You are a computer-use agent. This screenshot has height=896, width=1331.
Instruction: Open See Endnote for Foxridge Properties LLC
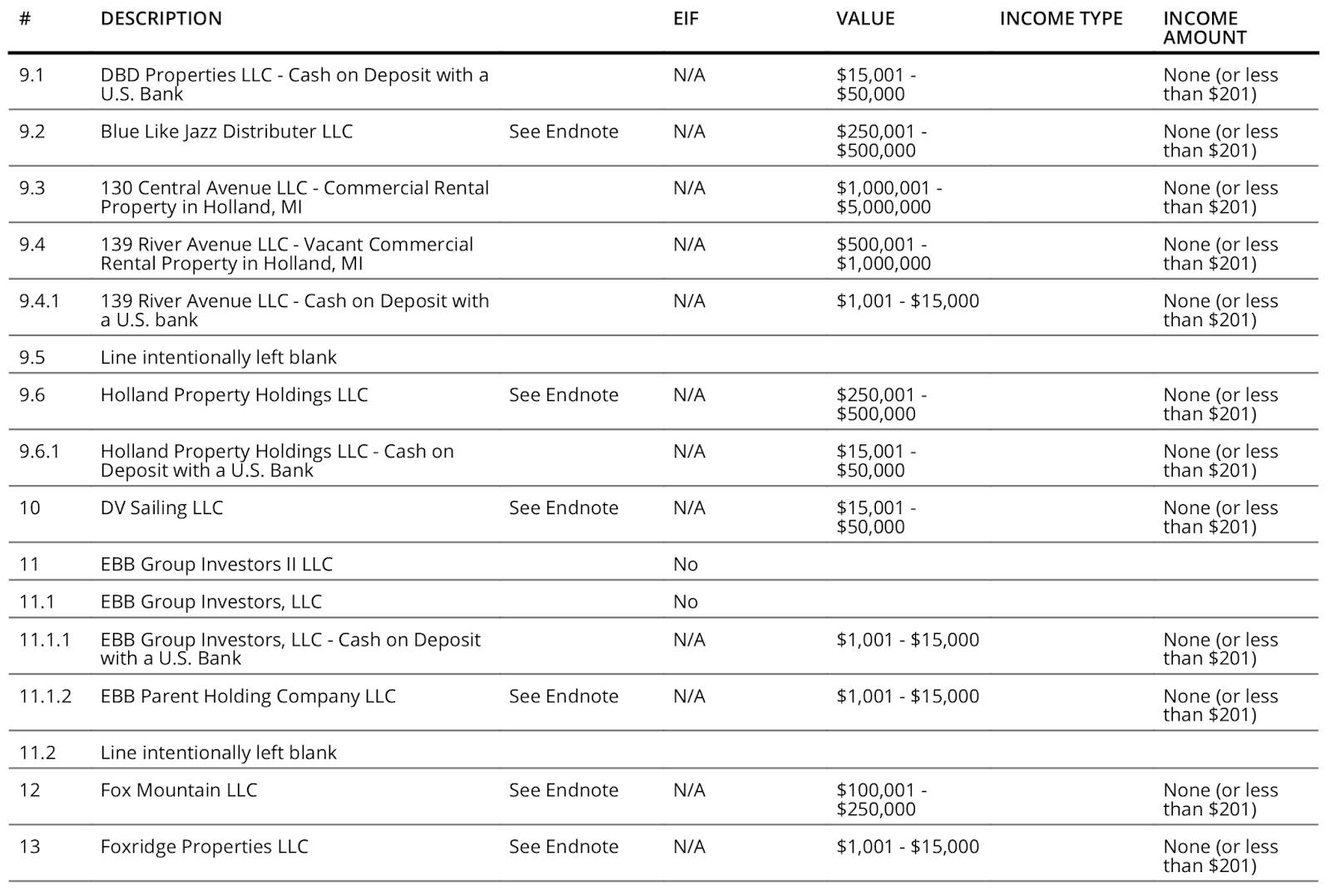[563, 847]
